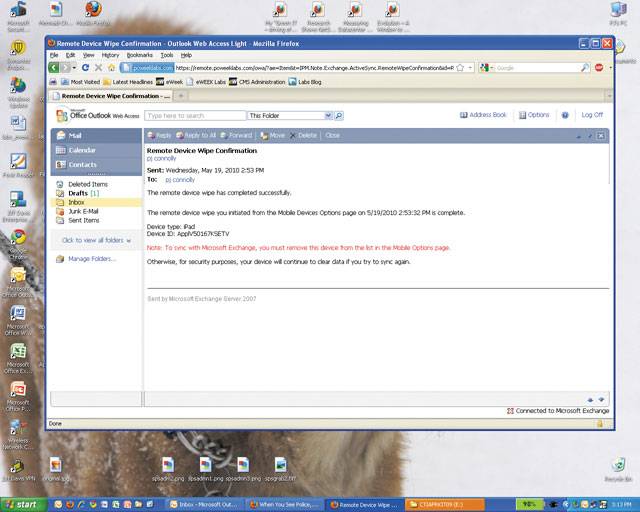The width and height of the screenshot is (640, 512).
Task: Reload the page with the blue refresh icon
Action: 85,67
